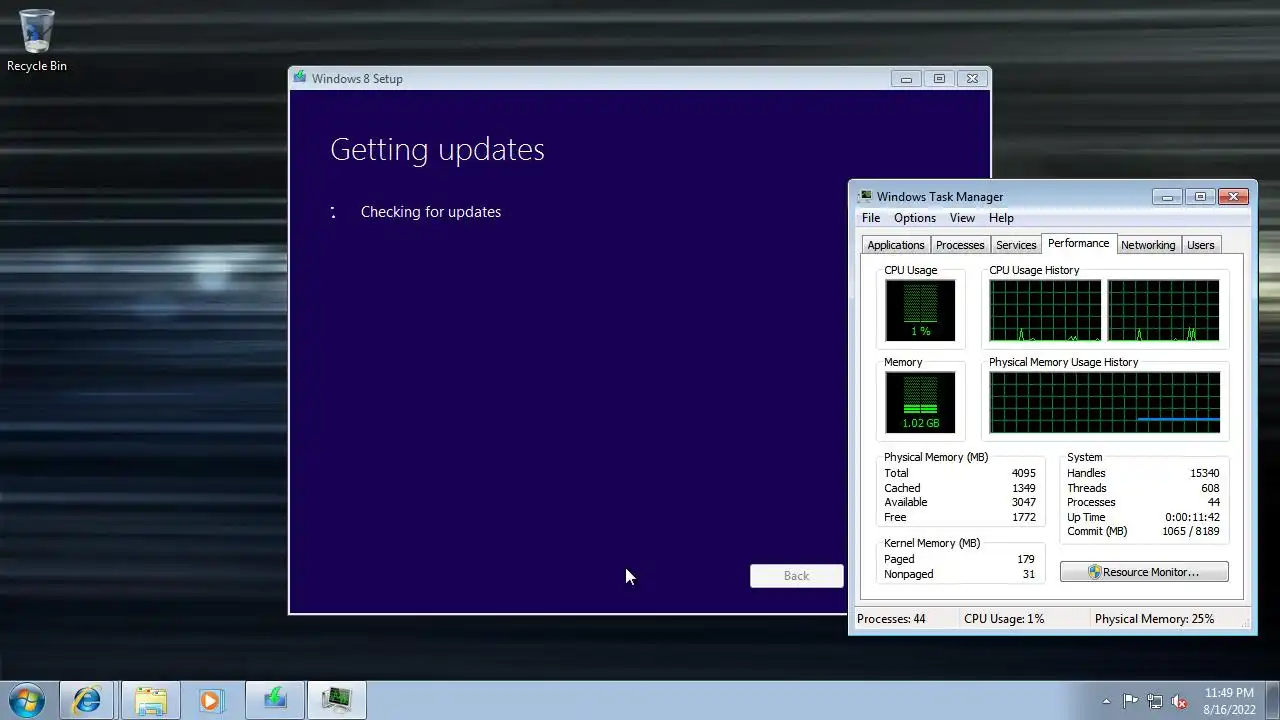Open Action Center flag tray icon

point(1130,701)
